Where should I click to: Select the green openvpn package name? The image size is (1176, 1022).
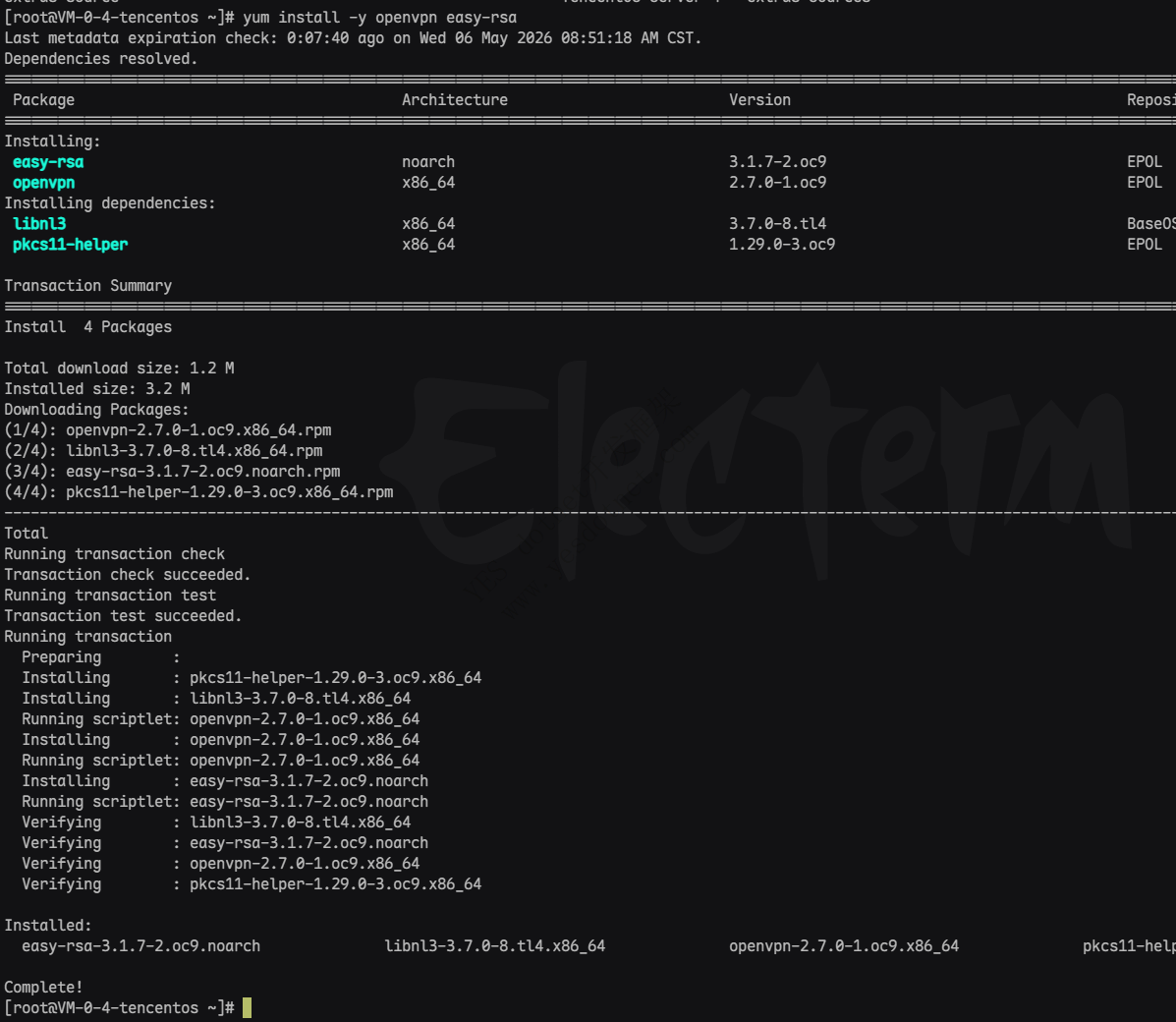[x=43, y=183]
